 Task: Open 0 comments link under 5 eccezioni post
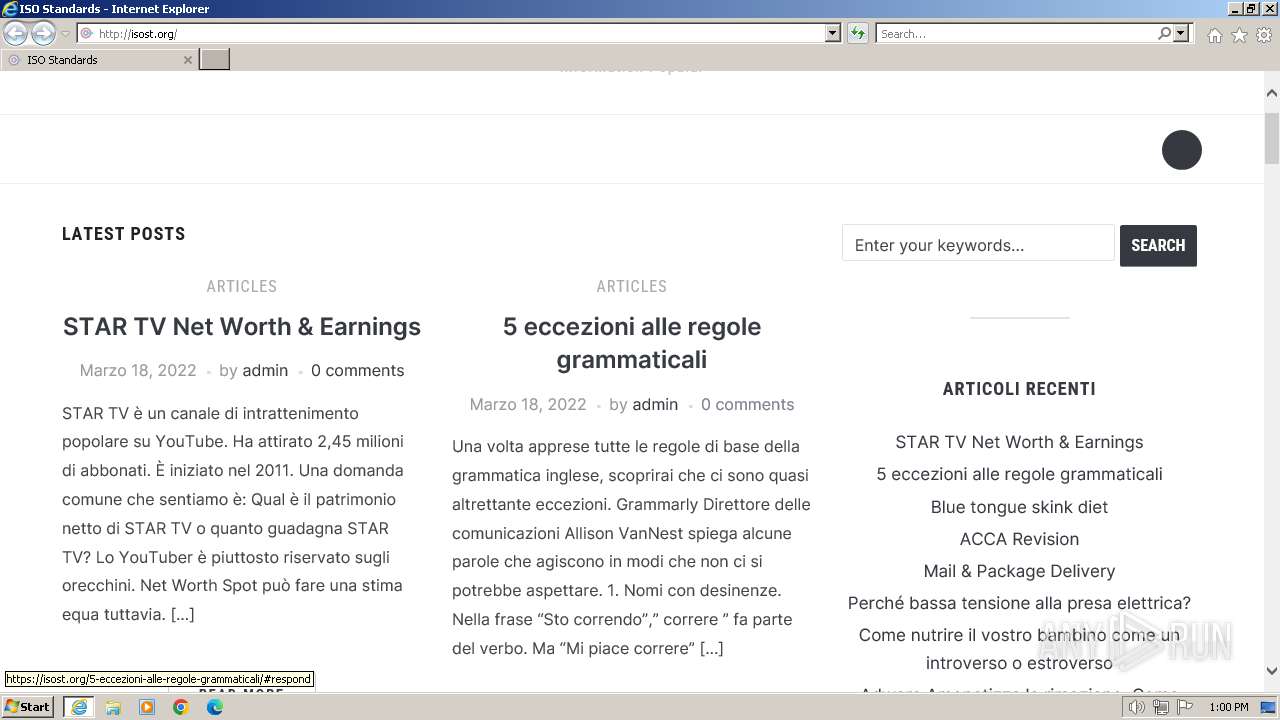pyautogui.click(x=747, y=404)
